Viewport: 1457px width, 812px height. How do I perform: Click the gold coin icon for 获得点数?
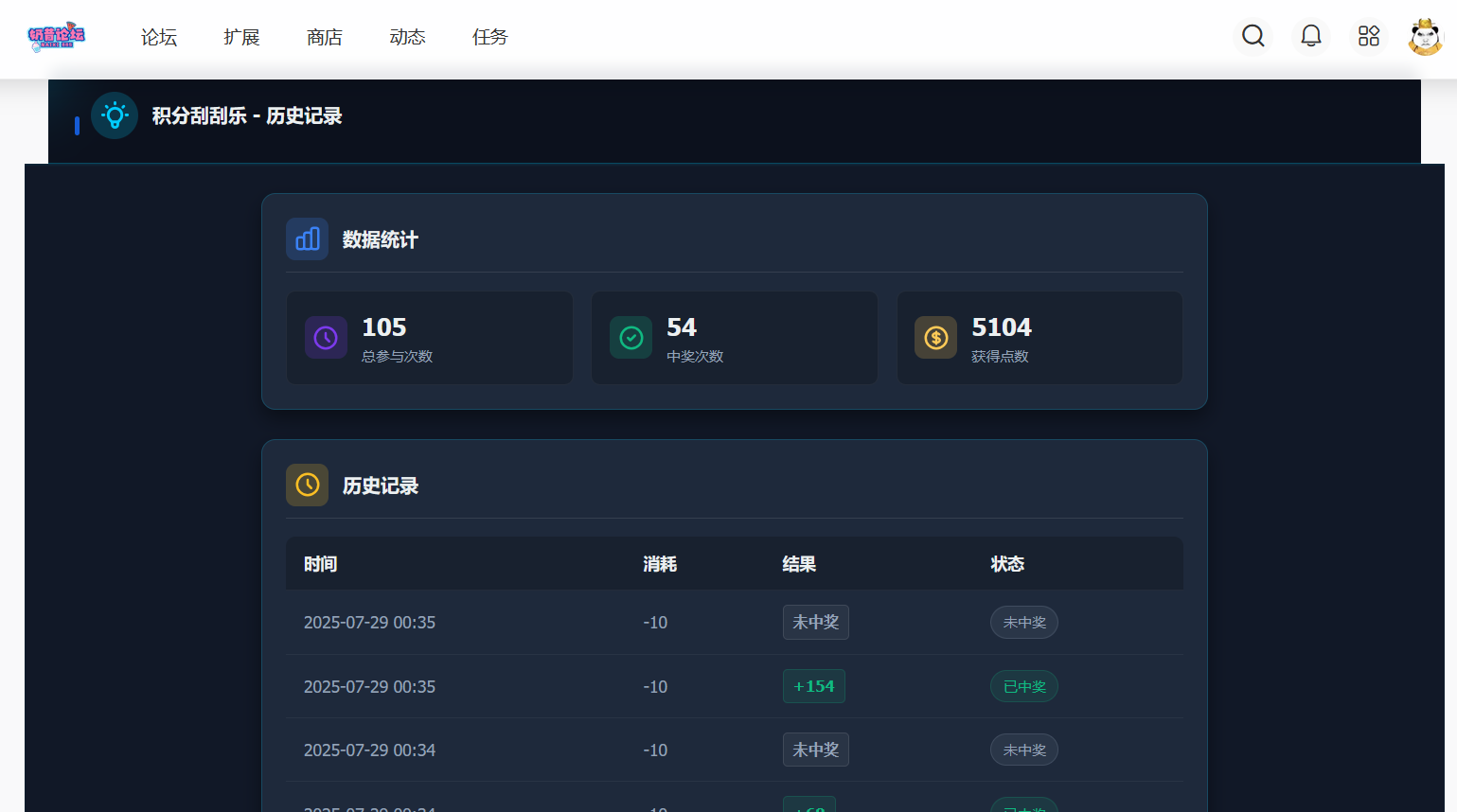[936, 338]
